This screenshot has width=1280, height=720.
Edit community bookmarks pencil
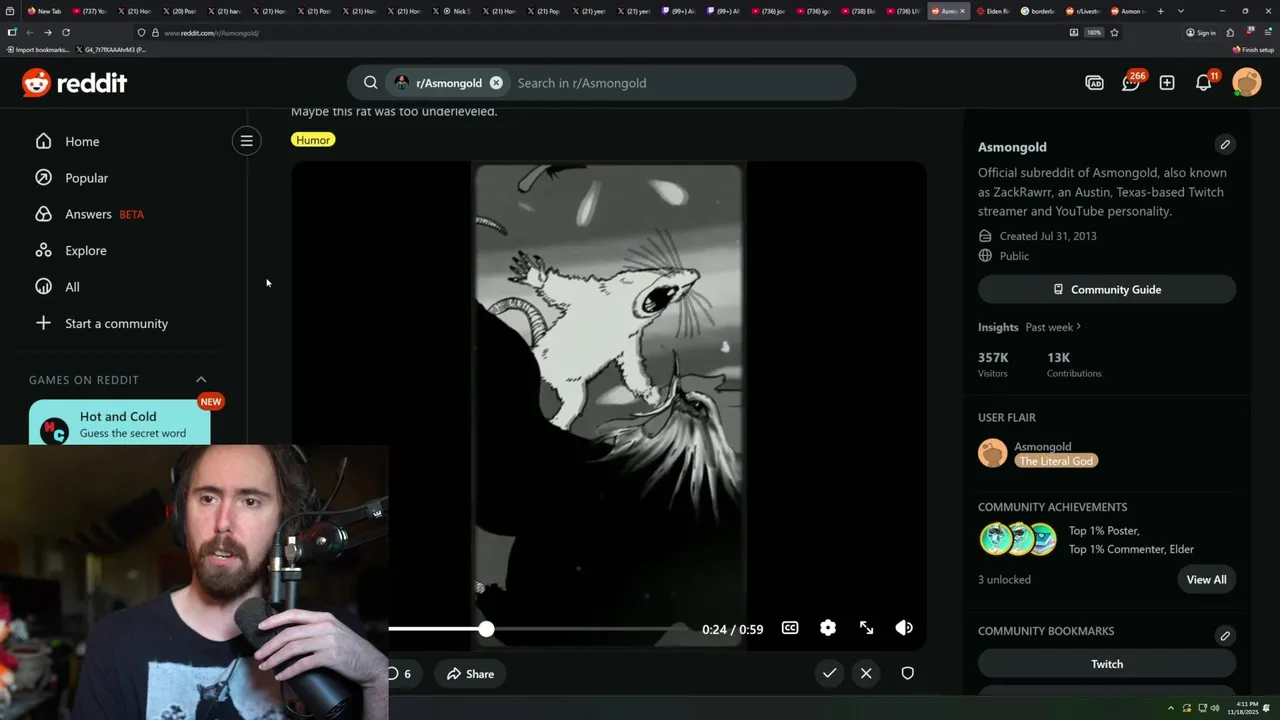coord(1225,636)
